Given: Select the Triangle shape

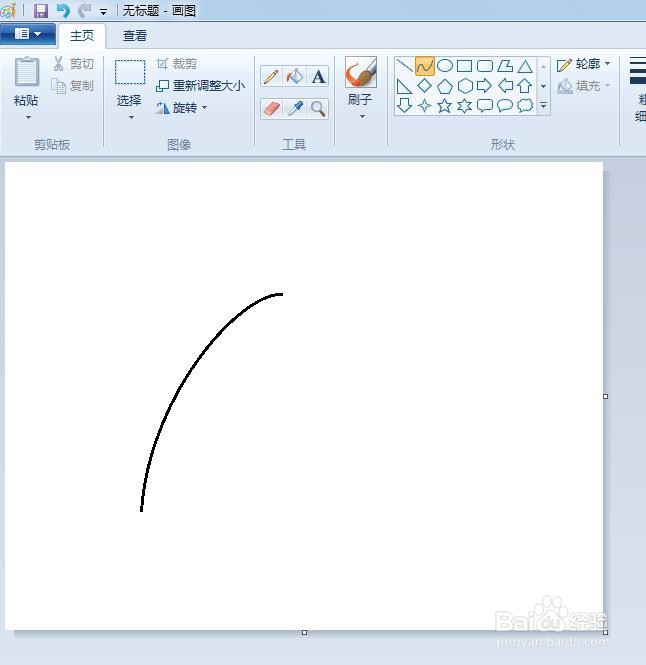Looking at the screenshot, I should pos(525,66).
